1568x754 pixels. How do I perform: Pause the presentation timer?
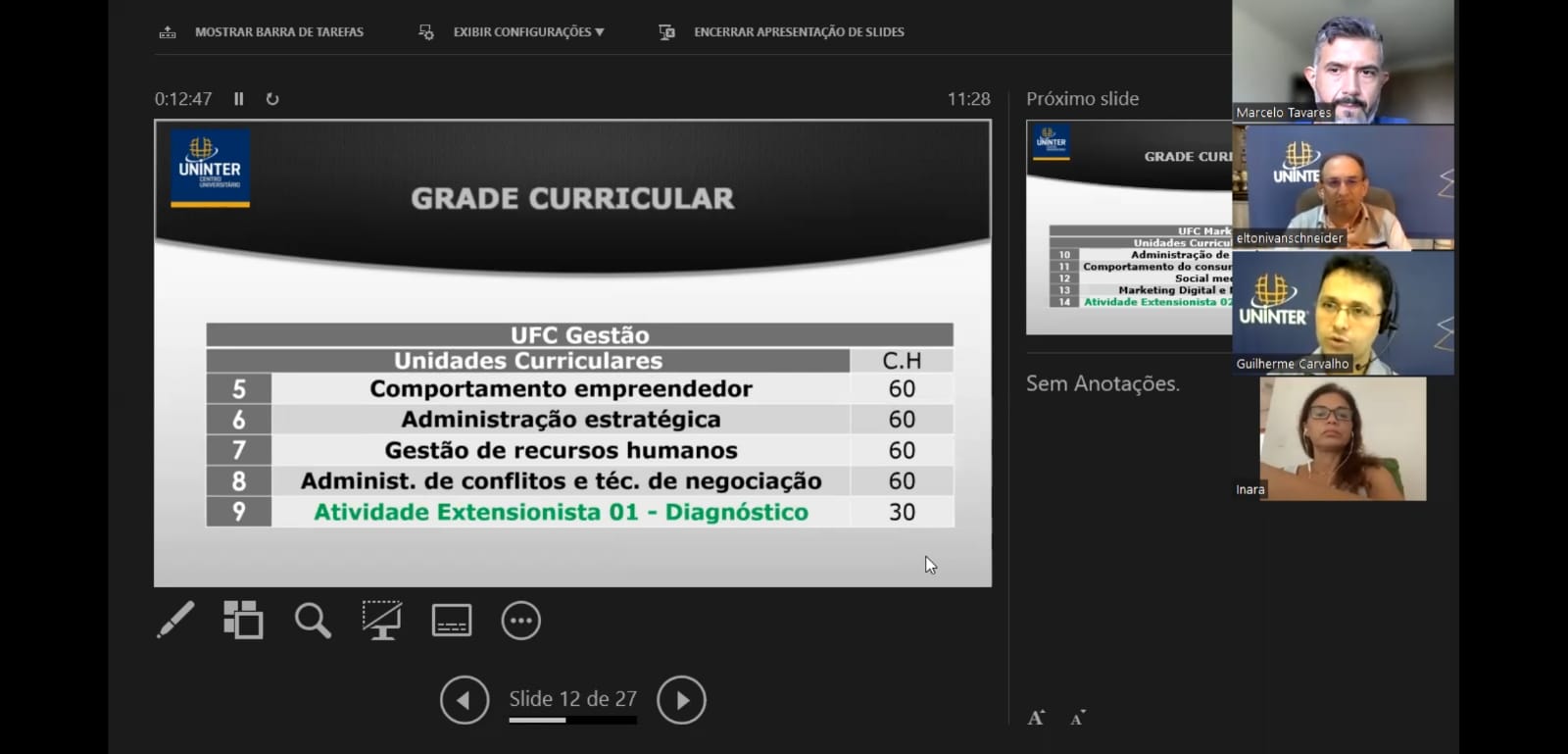(x=238, y=99)
